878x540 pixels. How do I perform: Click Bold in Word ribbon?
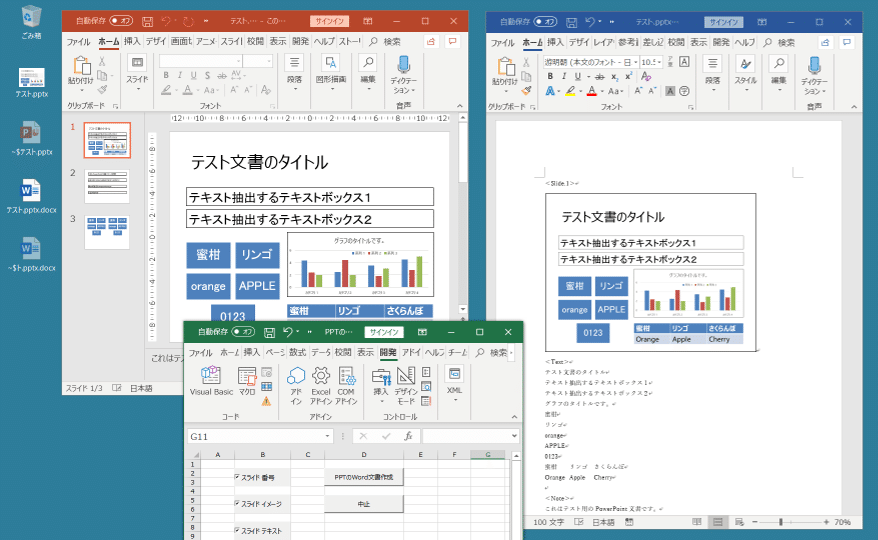(x=550, y=77)
